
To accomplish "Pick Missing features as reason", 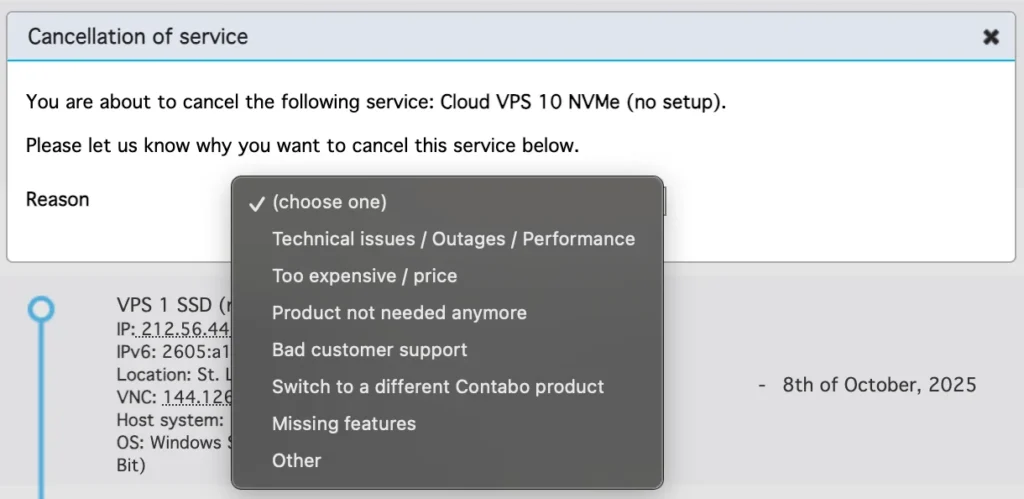I will point(343,424).
